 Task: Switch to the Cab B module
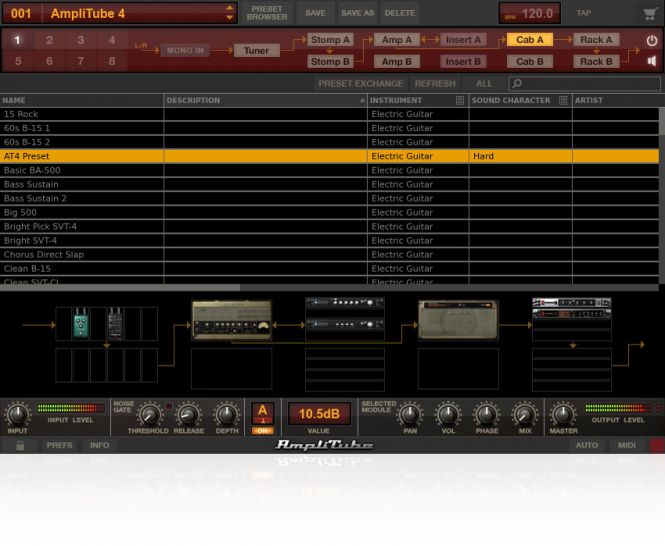[x=530, y=62]
